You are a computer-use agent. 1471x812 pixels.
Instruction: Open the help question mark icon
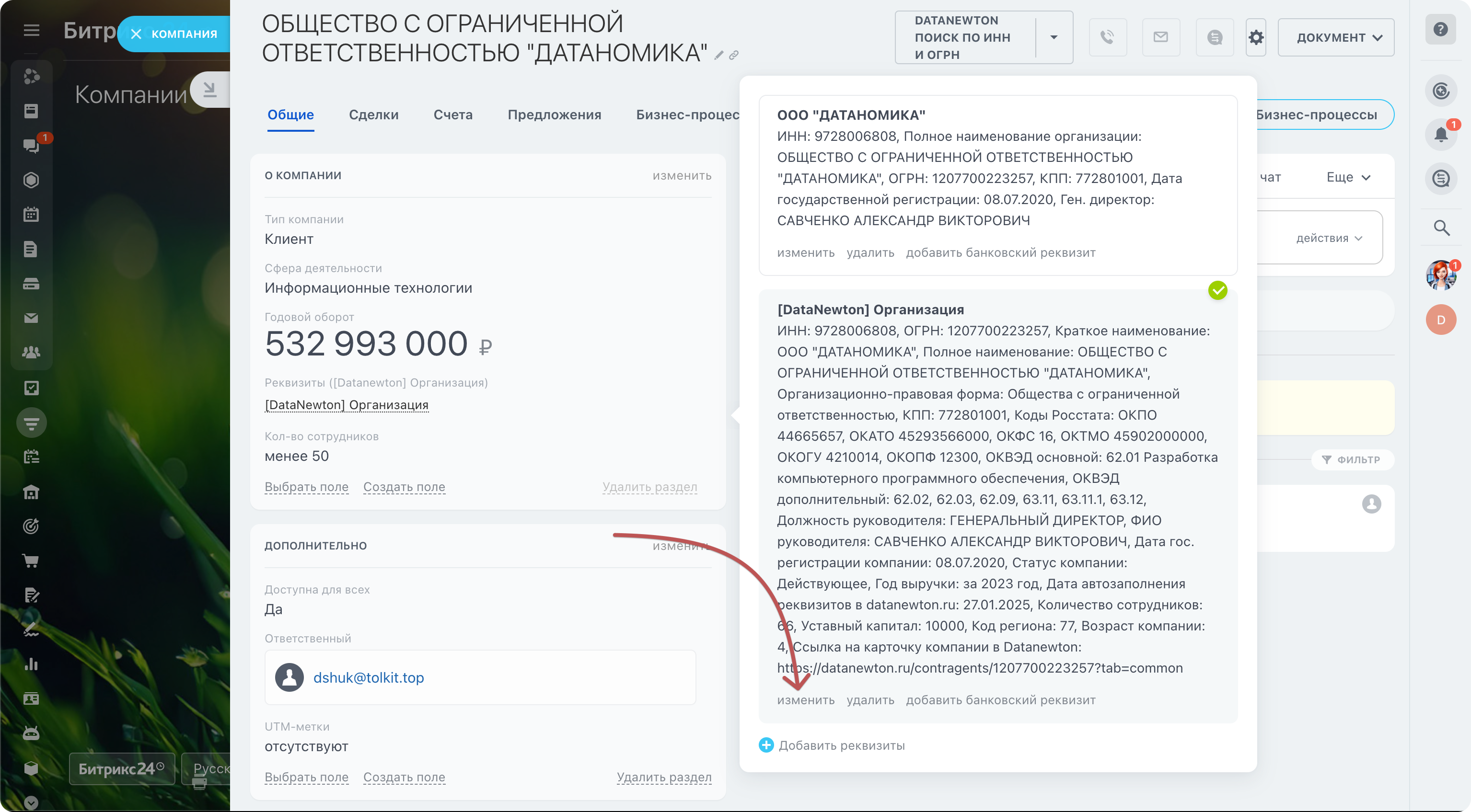(1441, 29)
